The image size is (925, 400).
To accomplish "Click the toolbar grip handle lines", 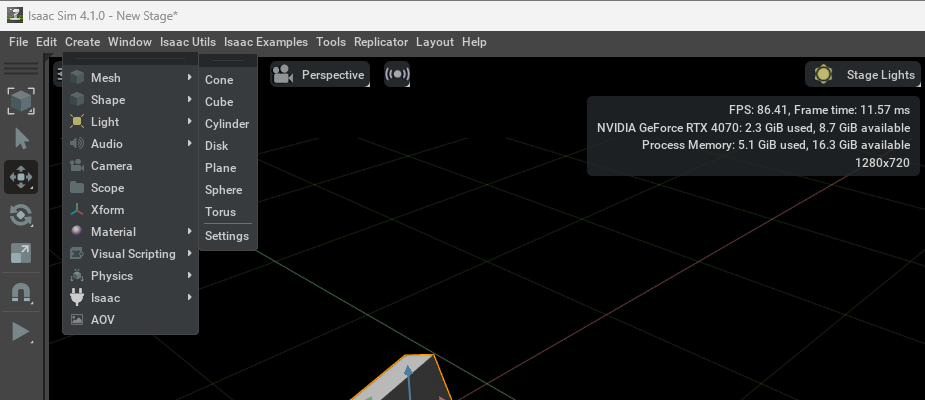I will [x=21, y=70].
